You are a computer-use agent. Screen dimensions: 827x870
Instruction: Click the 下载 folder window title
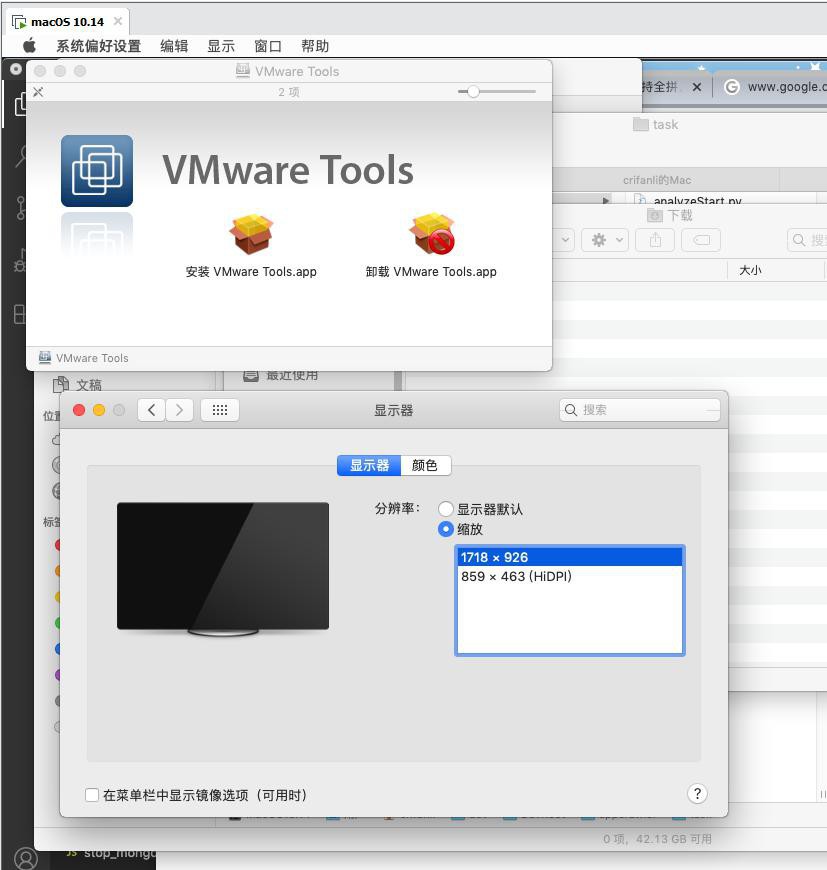[670, 215]
